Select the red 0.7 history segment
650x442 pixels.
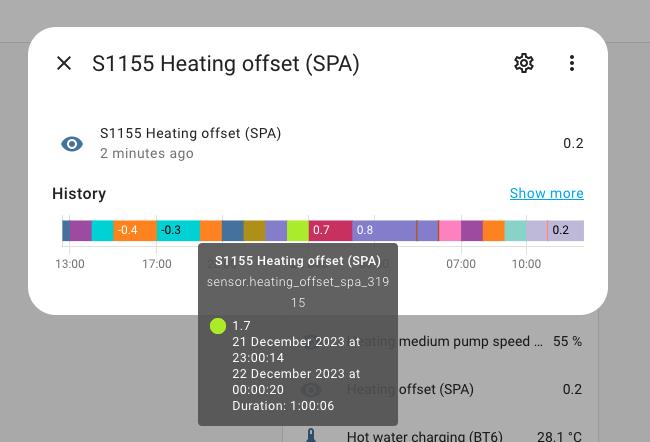pos(330,230)
